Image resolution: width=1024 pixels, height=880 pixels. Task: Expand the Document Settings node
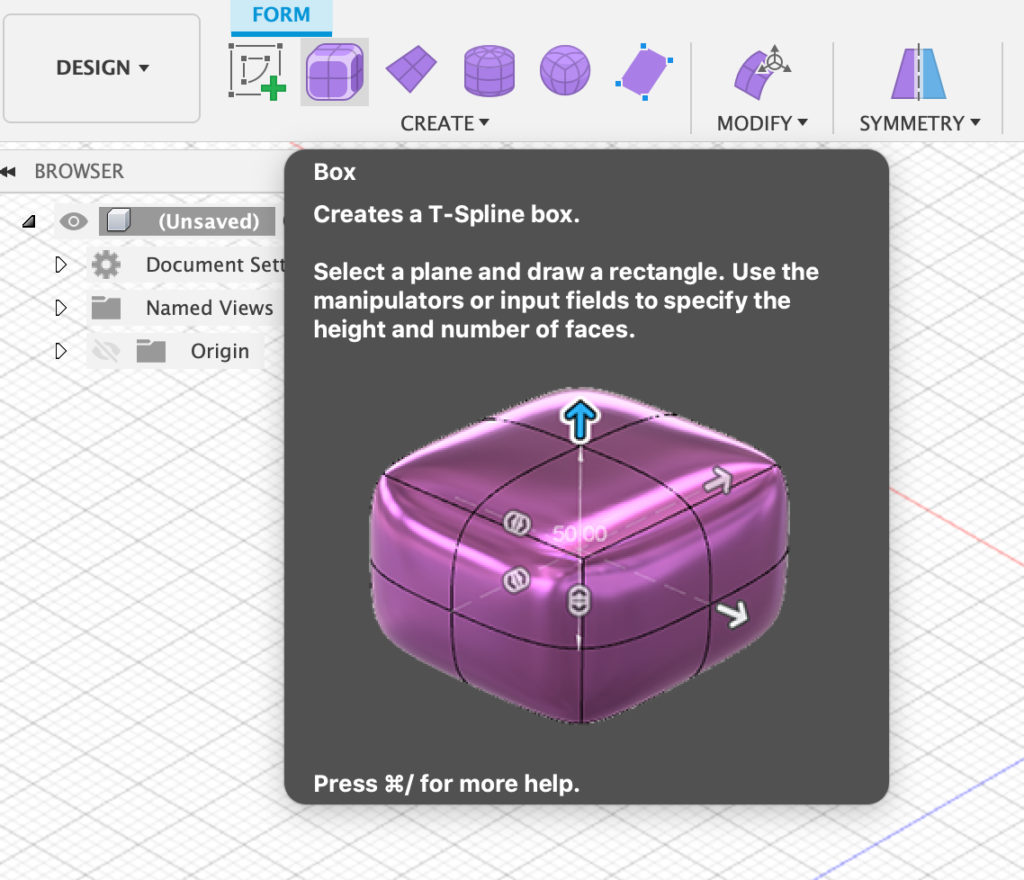(61, 265)
